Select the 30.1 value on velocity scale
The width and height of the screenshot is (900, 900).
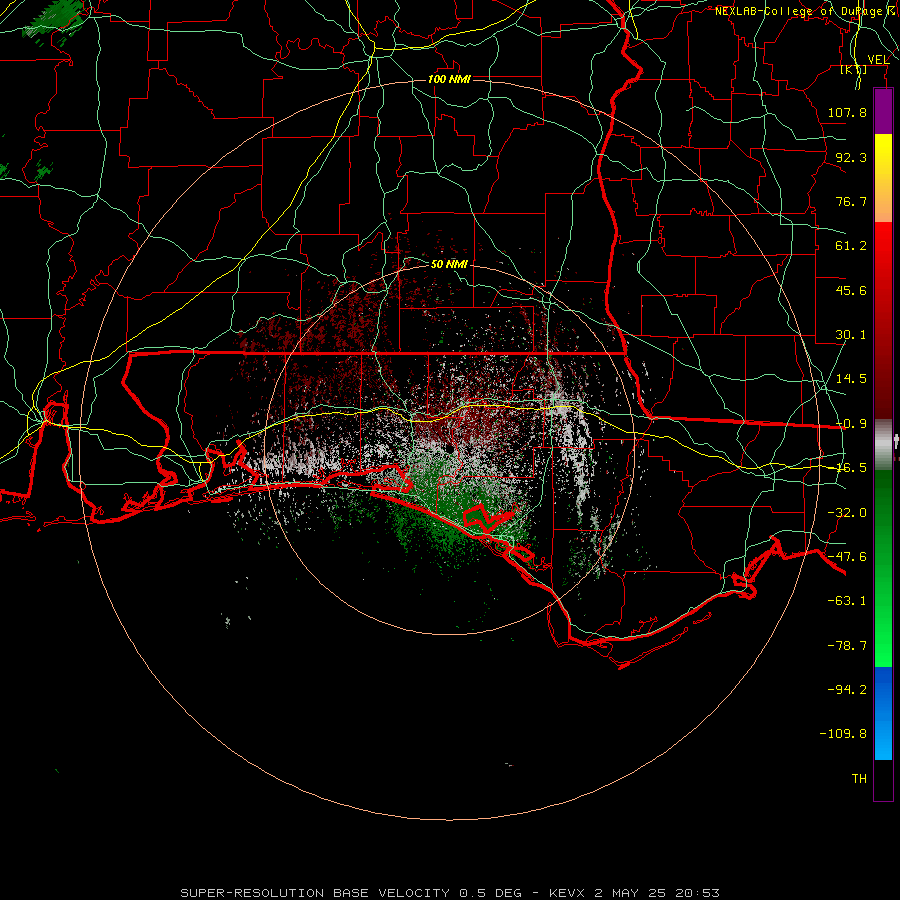pos(851,335)
